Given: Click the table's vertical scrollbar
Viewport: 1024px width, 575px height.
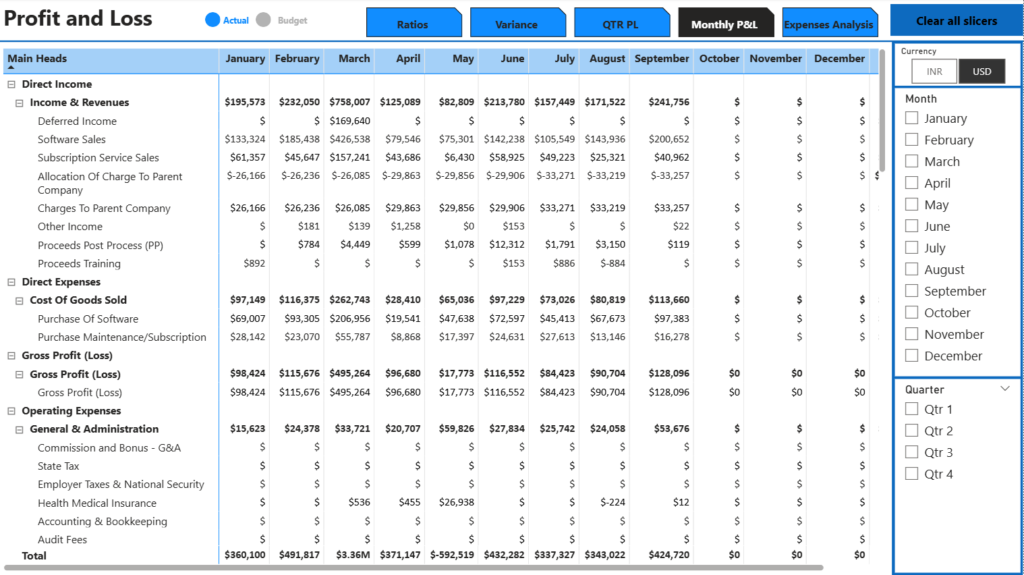Looking at the screenshot, I should pyautogui.click(x=880, y=110).
